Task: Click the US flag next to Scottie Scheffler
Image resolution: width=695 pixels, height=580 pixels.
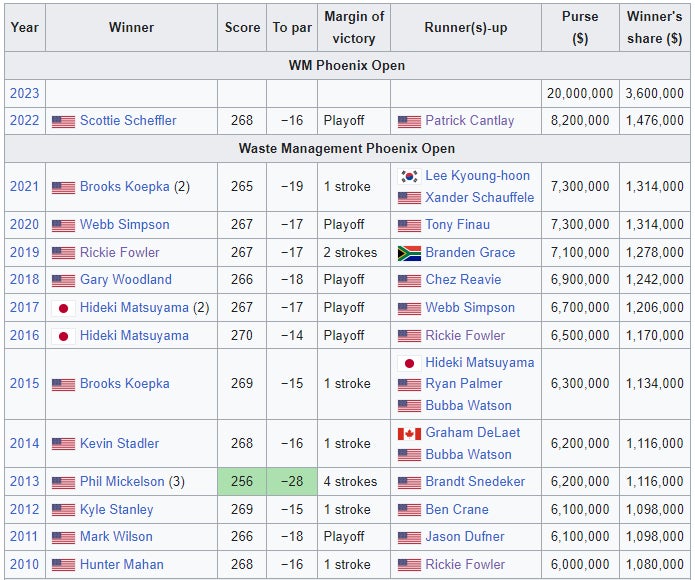Action: [x=63, y=121]
